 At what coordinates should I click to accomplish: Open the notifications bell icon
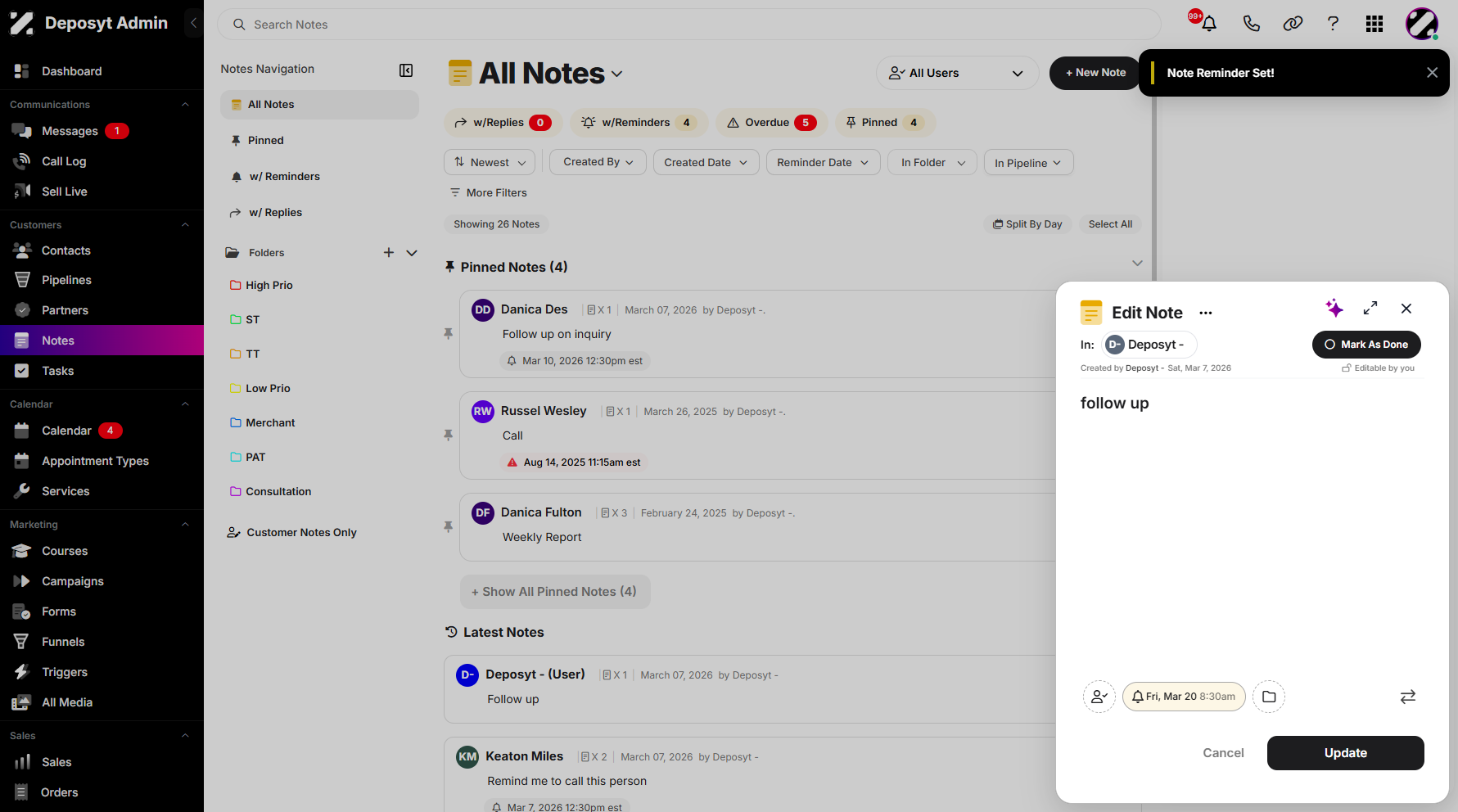[1208, 24]
